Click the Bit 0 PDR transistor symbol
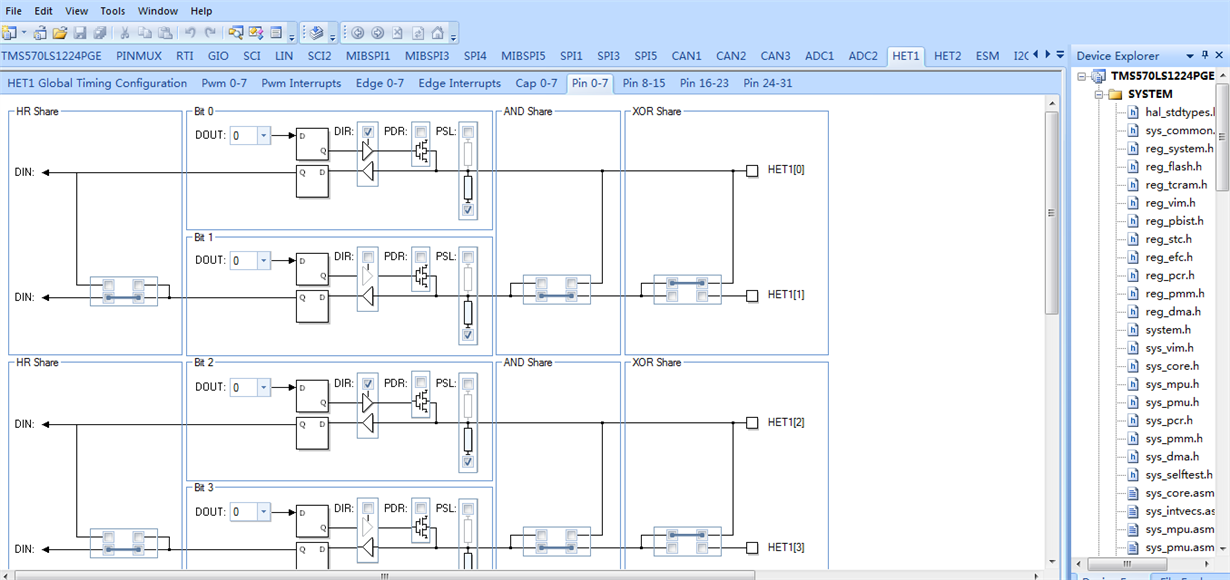1230x580 pixels. point(421,152)
